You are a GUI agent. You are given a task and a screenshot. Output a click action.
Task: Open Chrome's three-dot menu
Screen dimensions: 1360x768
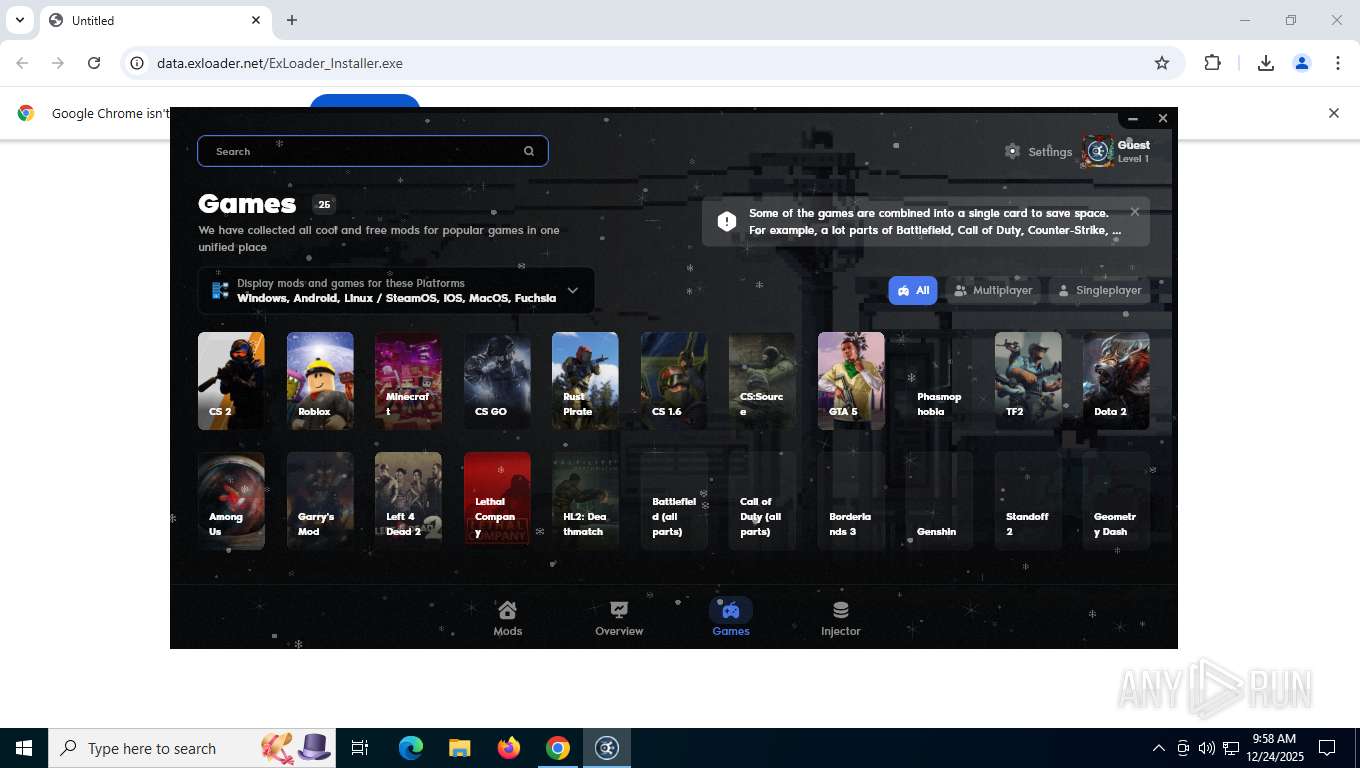1338,63
